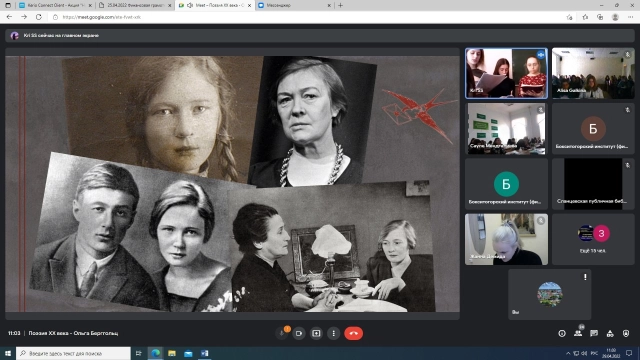Open the tab actions menu icon
This screenshot has height=360, width=640.
point(8,5)
